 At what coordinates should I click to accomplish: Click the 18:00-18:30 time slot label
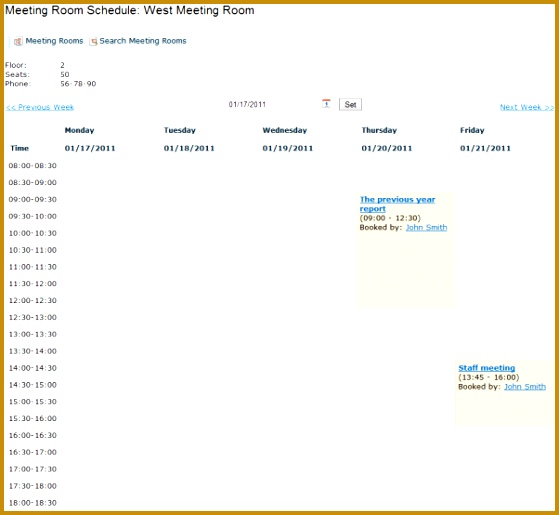pyautogui.click(x=32, y=503)
